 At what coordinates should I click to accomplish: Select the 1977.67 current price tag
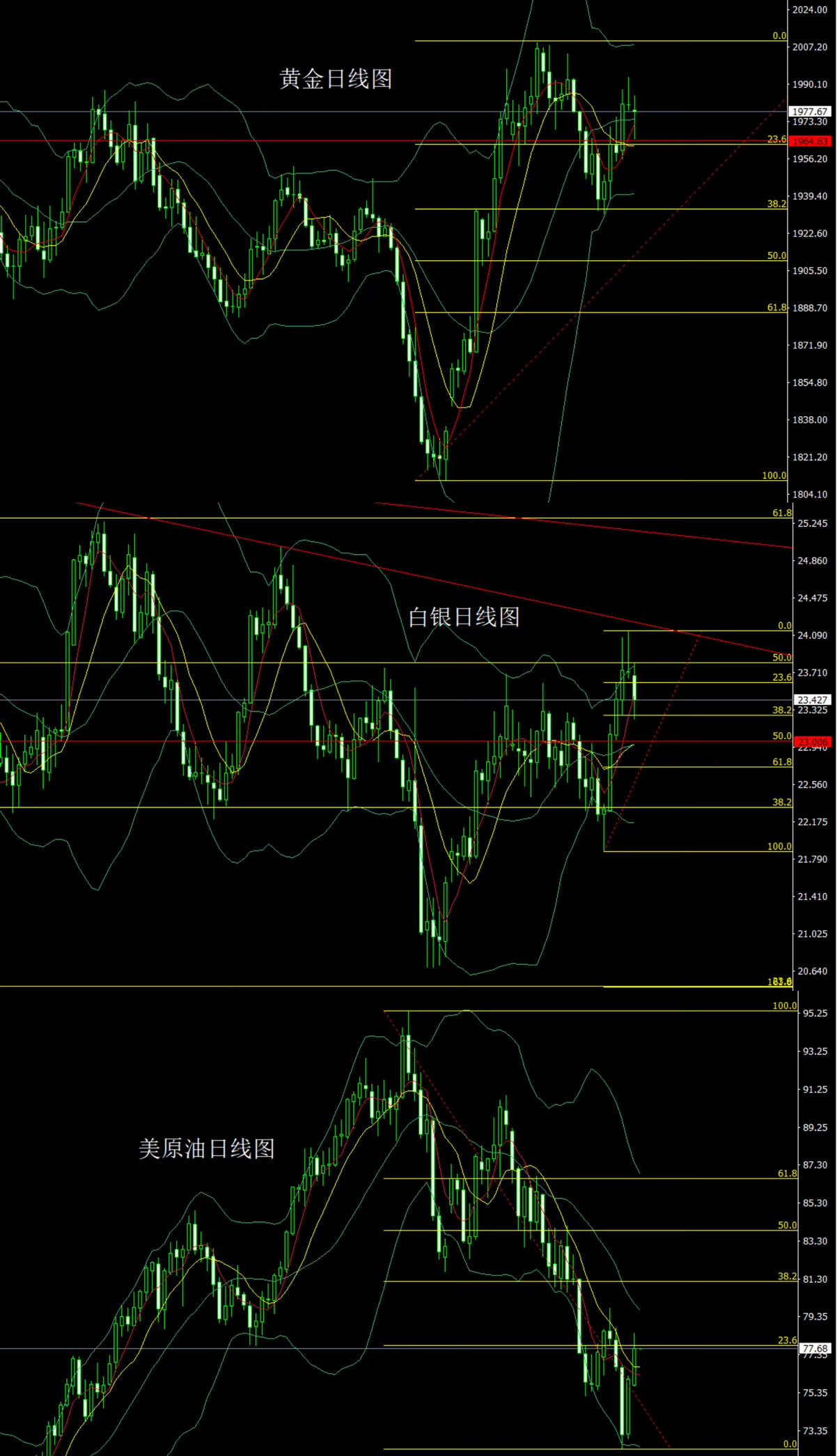click(x=810, y=111)
